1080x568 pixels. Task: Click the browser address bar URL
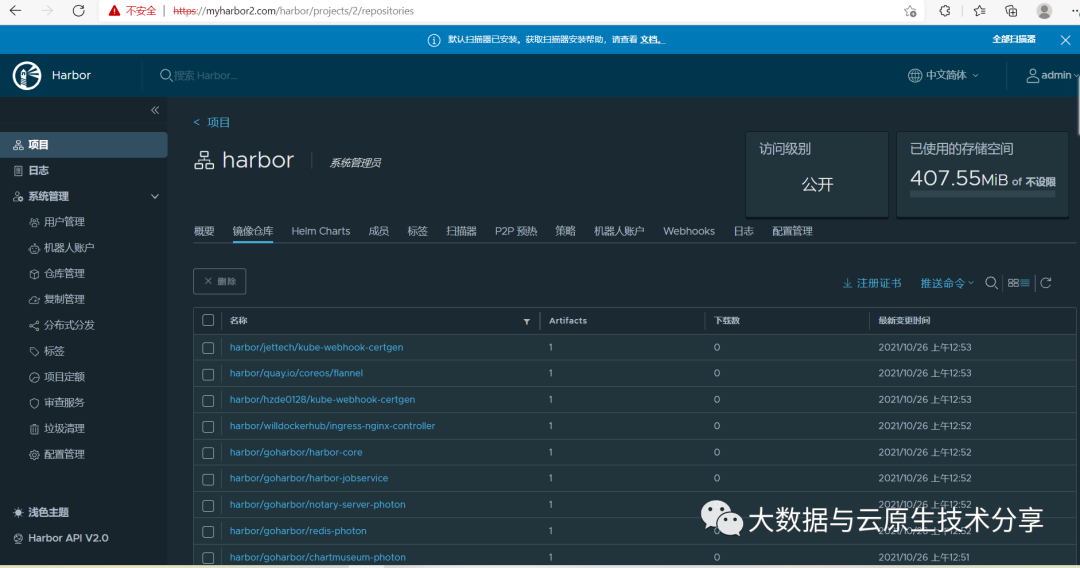pos(293,11)
